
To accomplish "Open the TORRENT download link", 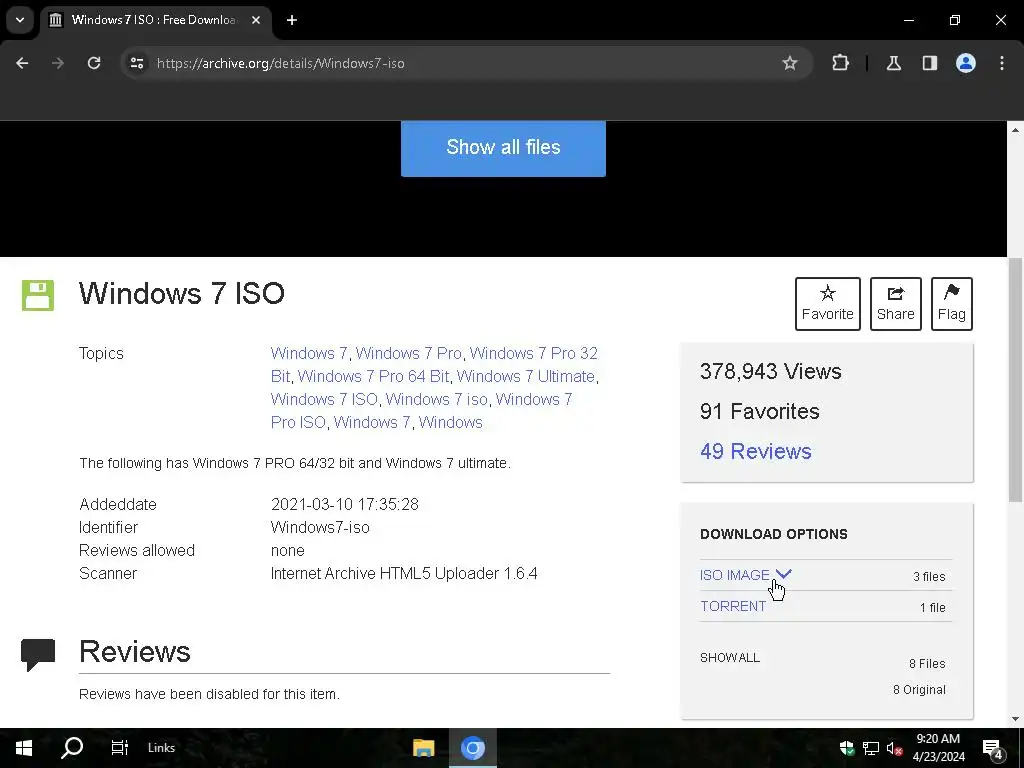I will click(733, 606).
